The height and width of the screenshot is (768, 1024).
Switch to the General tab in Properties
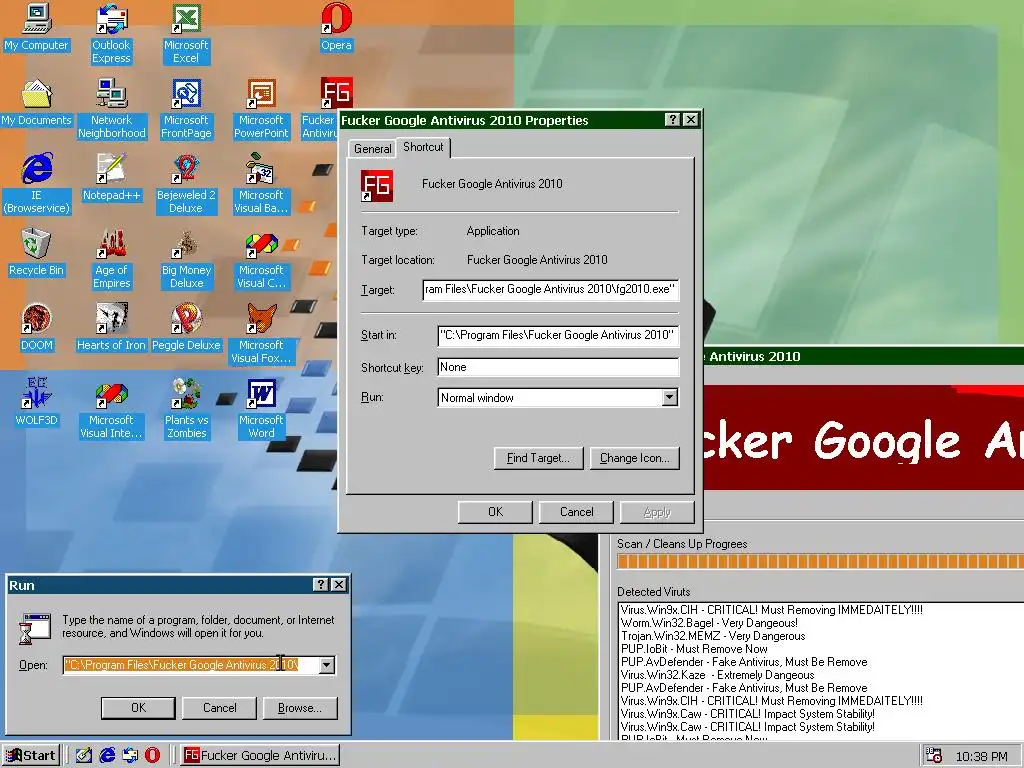point(372,149)
